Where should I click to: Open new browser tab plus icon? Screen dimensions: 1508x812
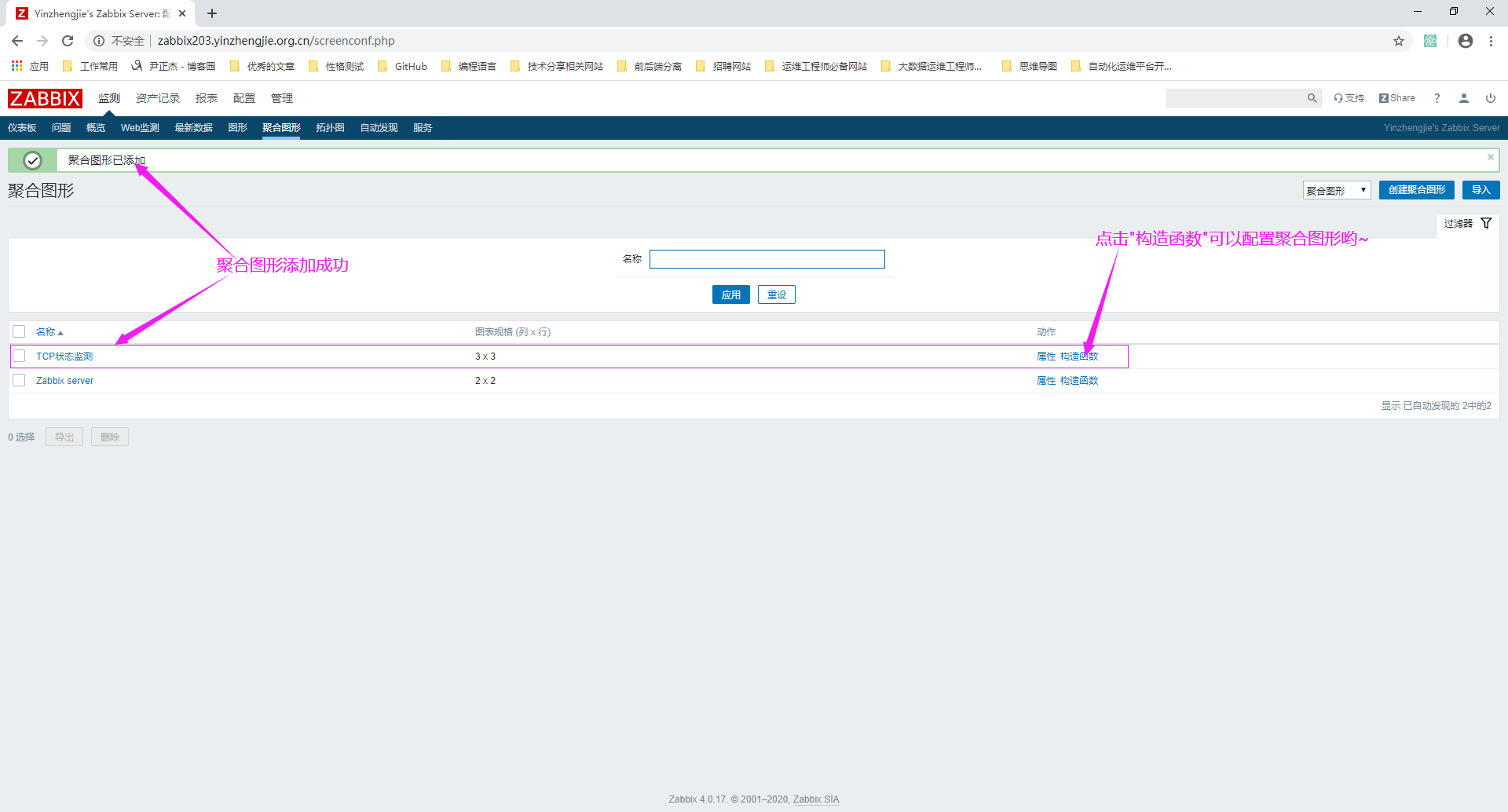212,13
